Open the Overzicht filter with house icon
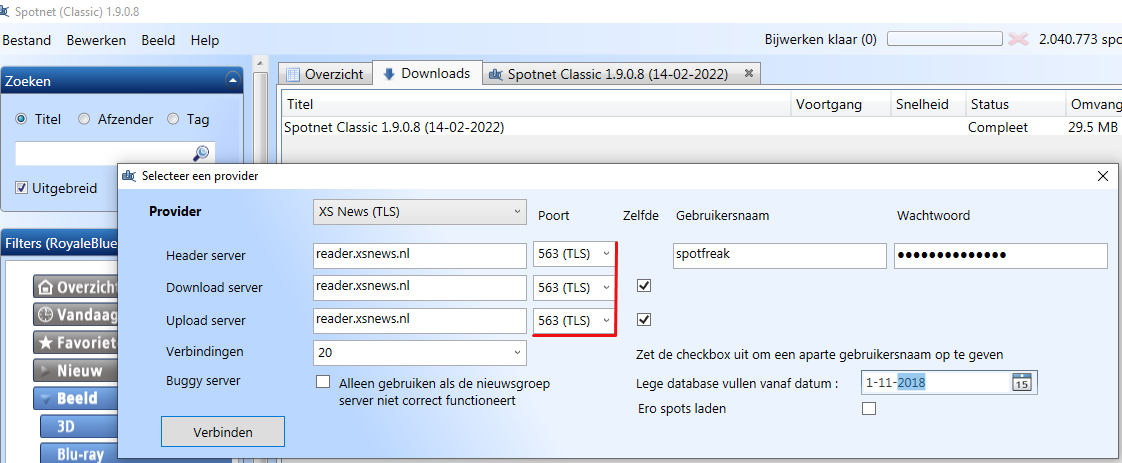Screen dimensions: 1122x463 coord(75,287)
